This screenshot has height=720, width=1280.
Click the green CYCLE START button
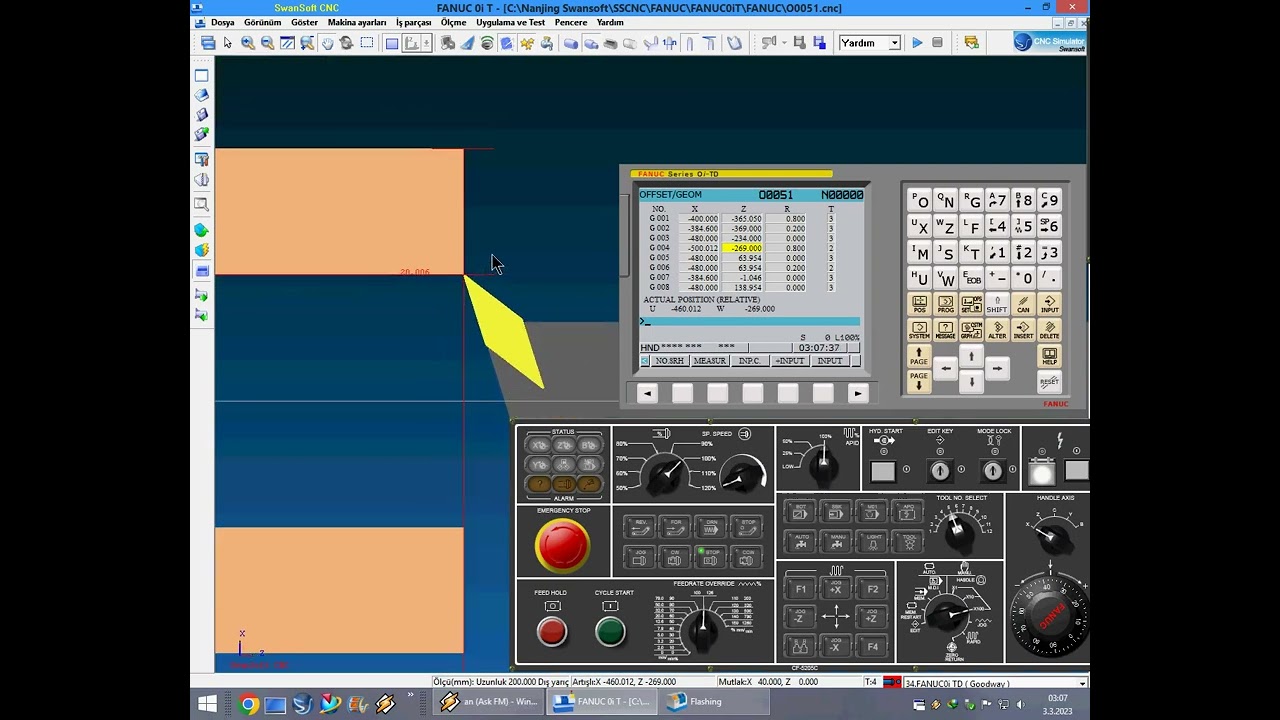(x=610, y=631)
